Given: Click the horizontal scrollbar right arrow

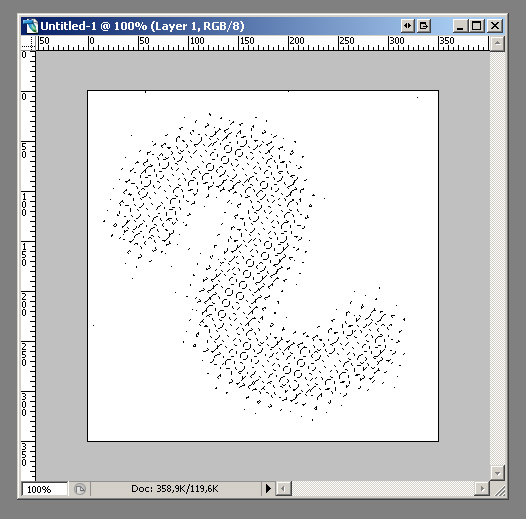Looking at the screenshot, I should tap(482, 488).
